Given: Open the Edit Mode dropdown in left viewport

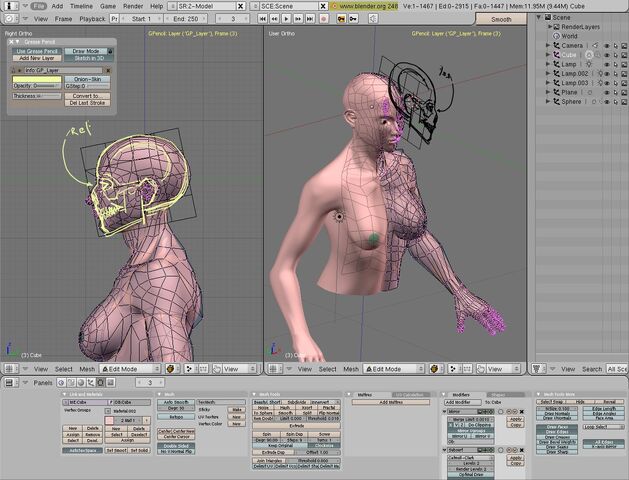Looking at the screenshot, I should 130,369.
